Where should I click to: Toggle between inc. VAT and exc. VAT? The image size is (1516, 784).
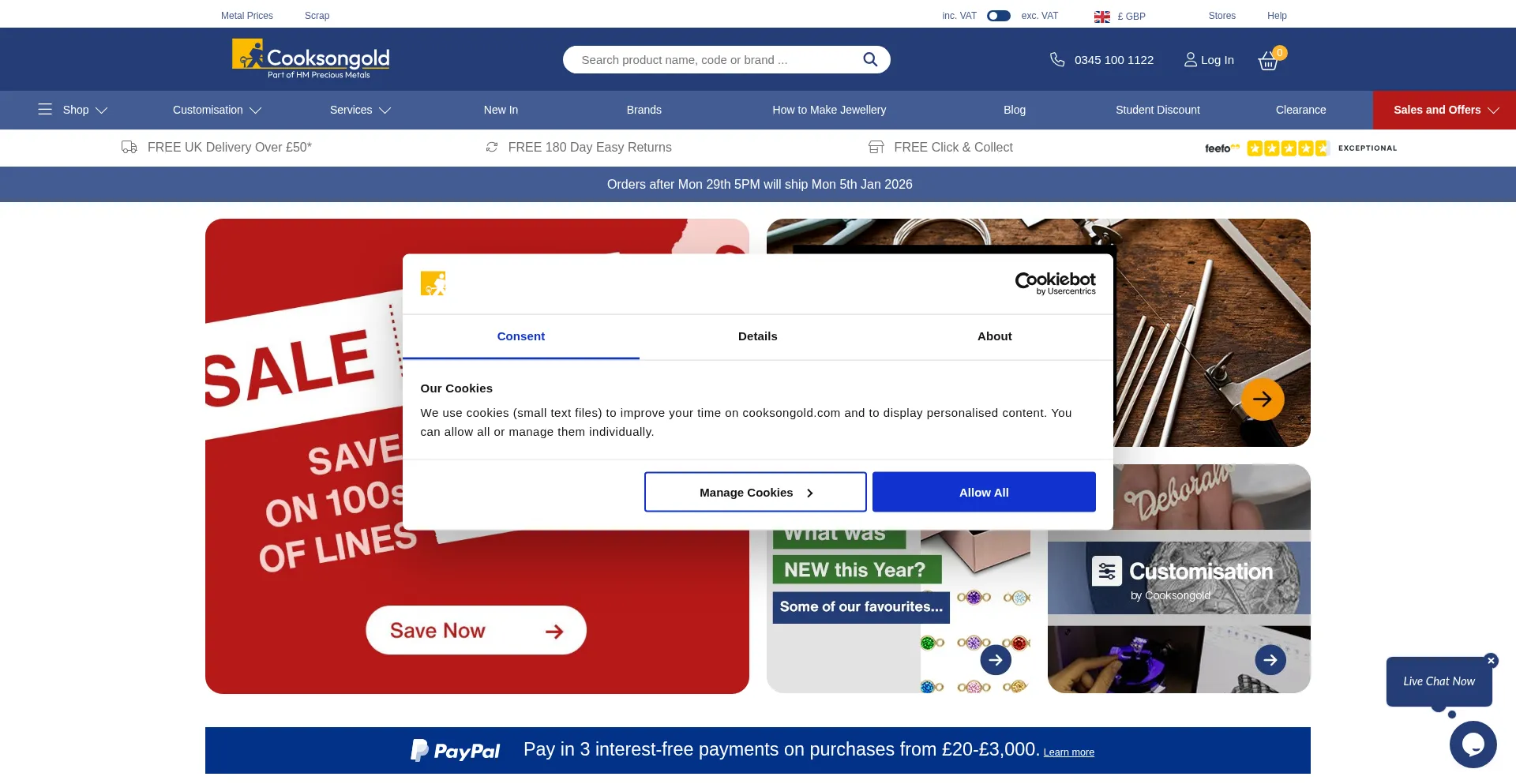(x=999, y=15)
